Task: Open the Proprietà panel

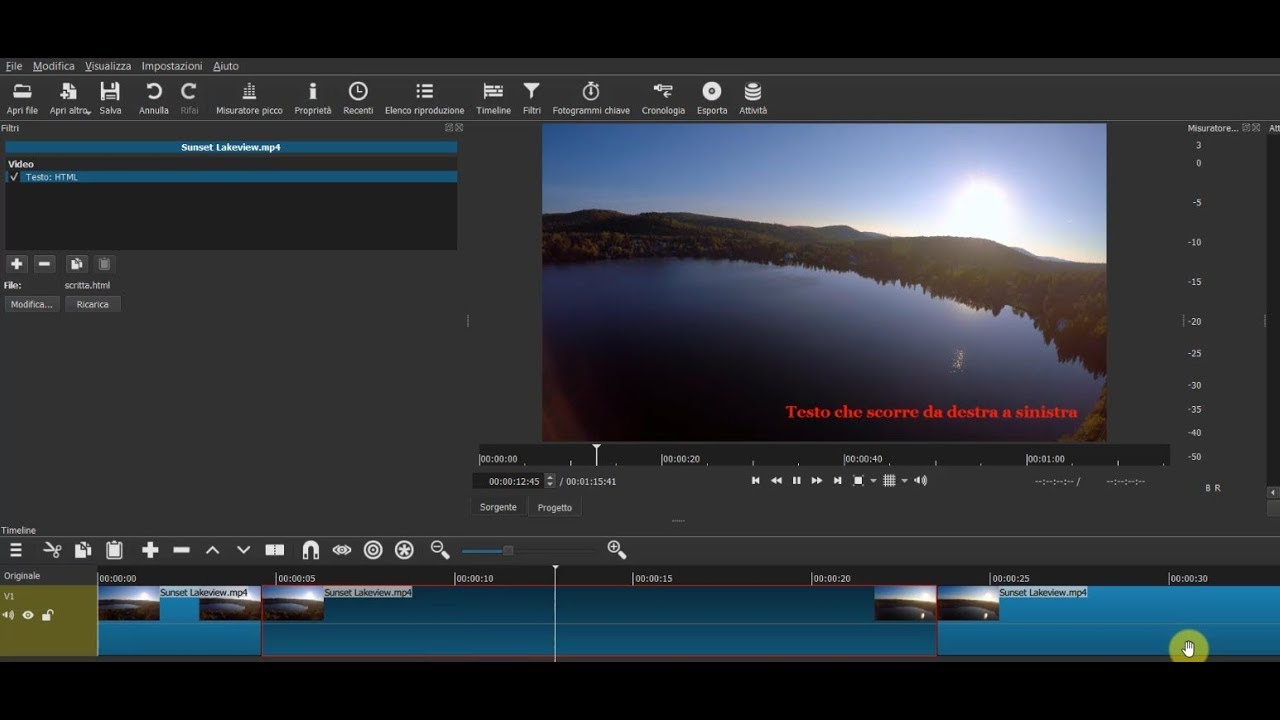Action: pos(313,97)
